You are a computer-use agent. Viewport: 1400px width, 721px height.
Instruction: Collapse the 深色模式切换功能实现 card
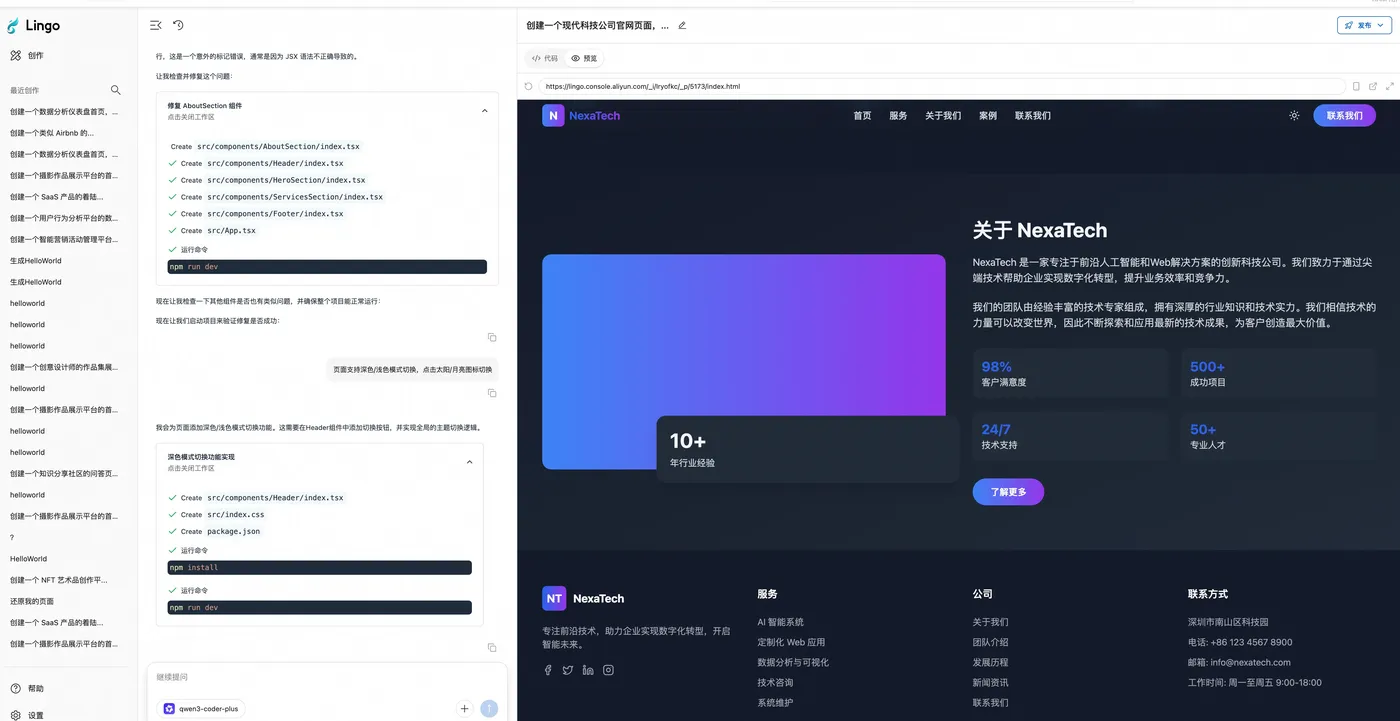[x=470, y=462]
